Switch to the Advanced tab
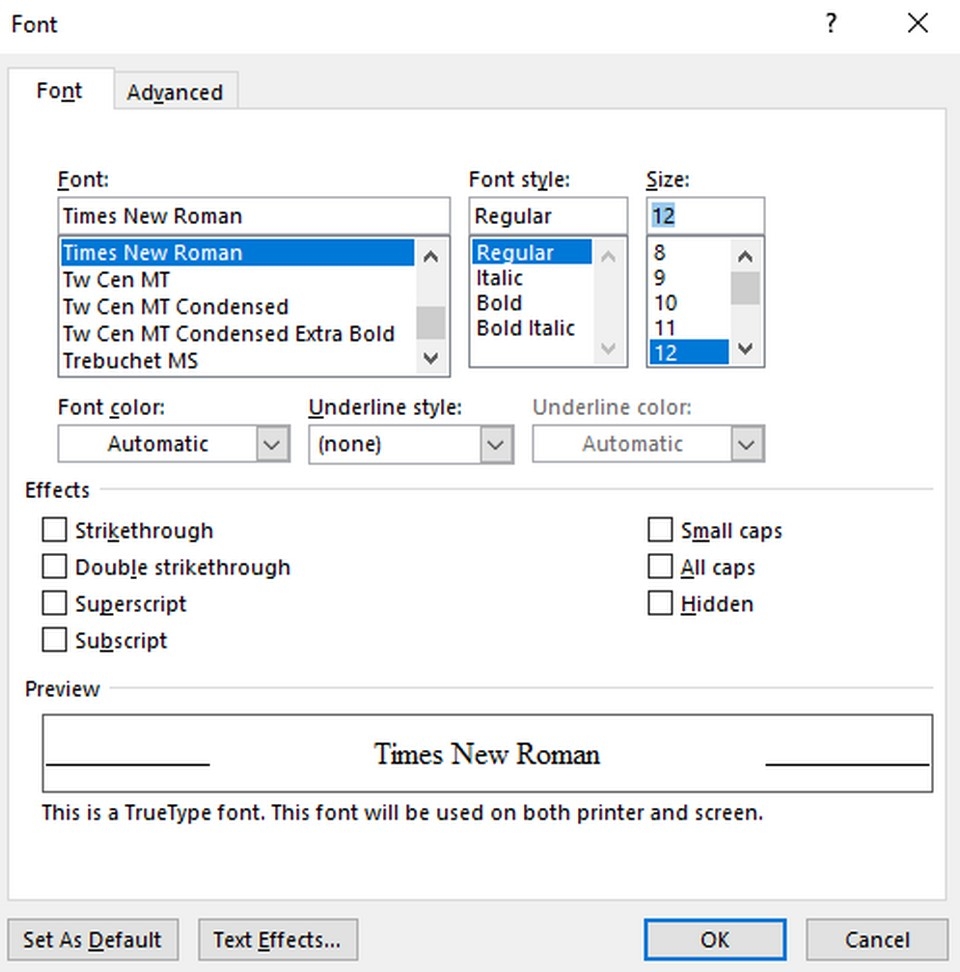The height and width of the screenshot is (972, 960). [174, 92]
